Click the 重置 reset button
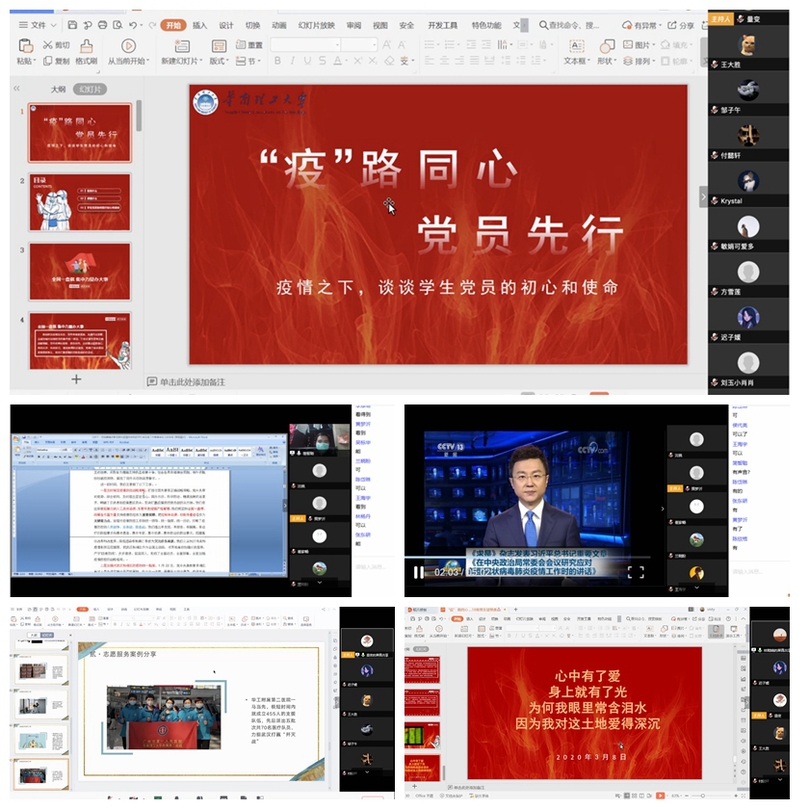The height and width of the screenshot is (809, 799). (249, 45)
